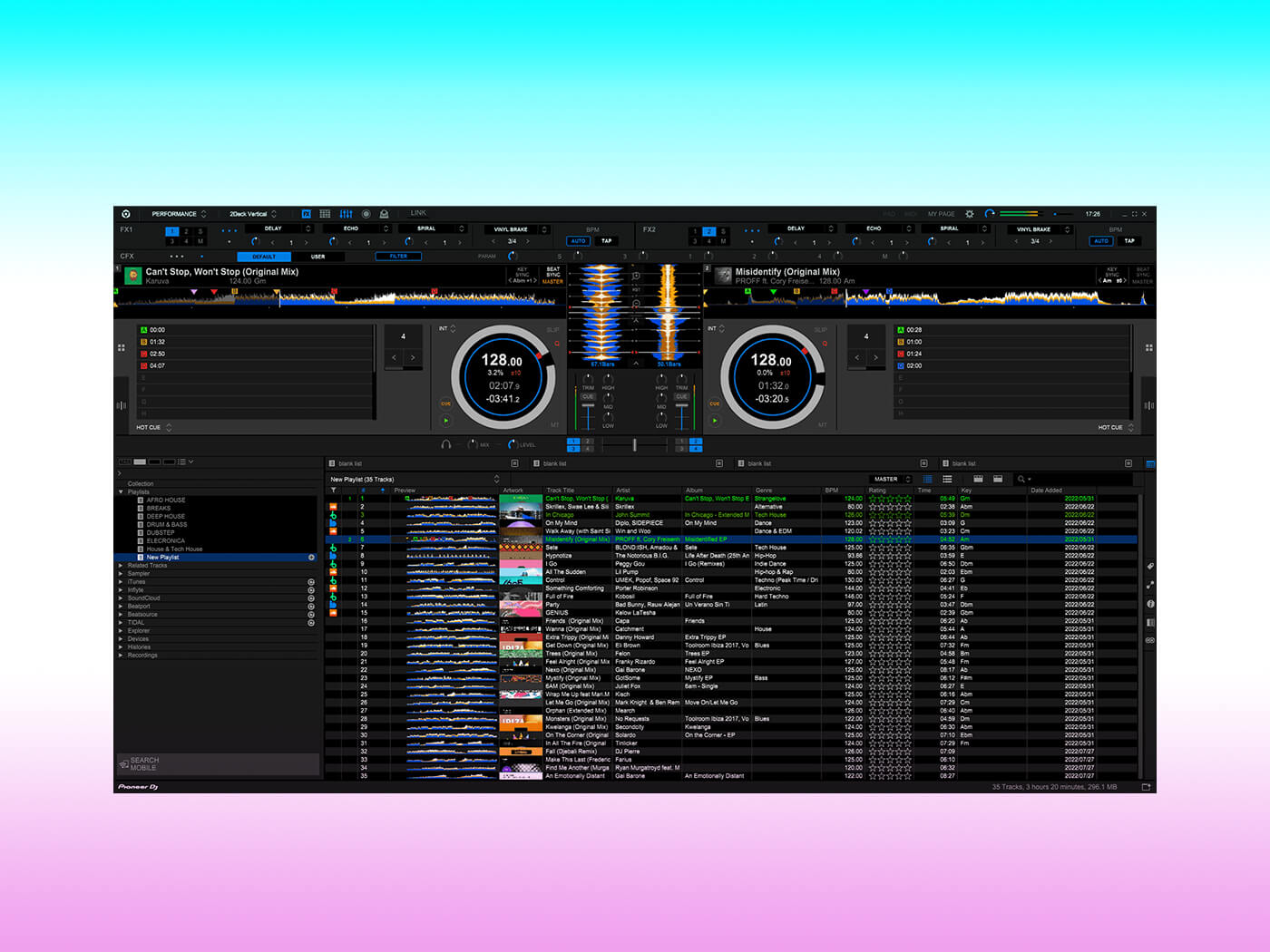Open the sampler grid icon next to FX
The image size is (1270, 952).
[325, 213]
